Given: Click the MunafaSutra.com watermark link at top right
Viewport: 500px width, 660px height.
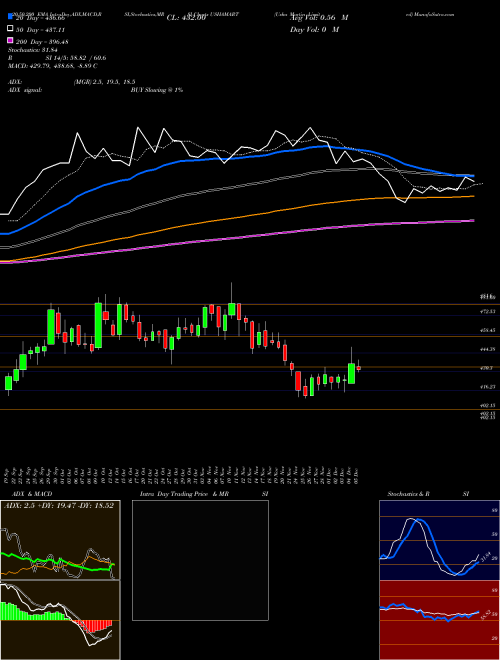Looking at the screenshot, I should coord(430,14).
